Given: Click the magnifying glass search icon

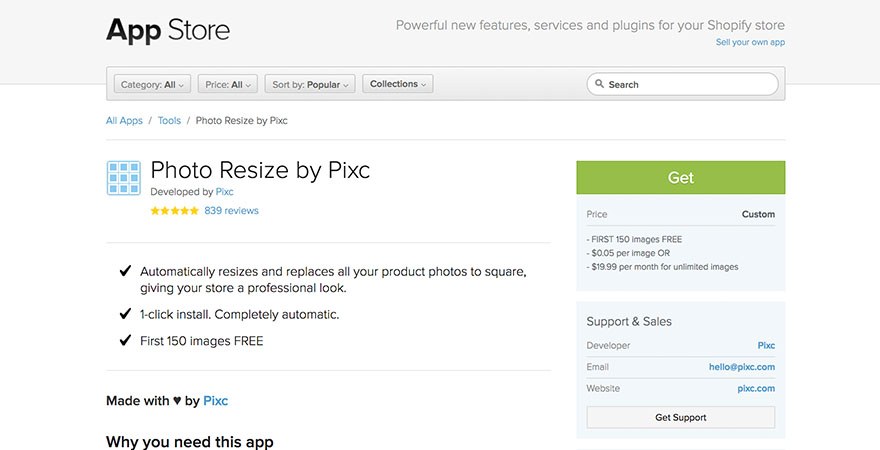Looking at the screenshot, I should click(599, 84).
